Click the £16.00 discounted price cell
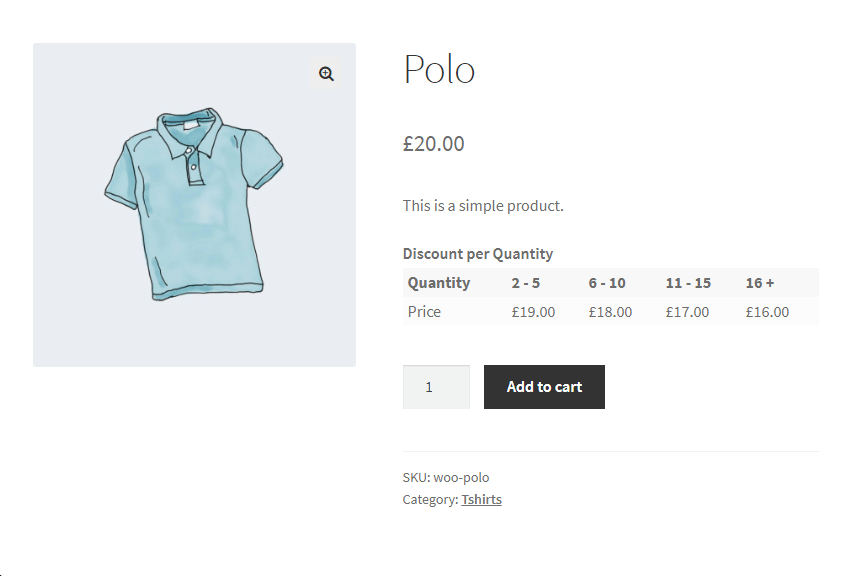The width and height of the screenshot is (849, 576). [767, 312]
